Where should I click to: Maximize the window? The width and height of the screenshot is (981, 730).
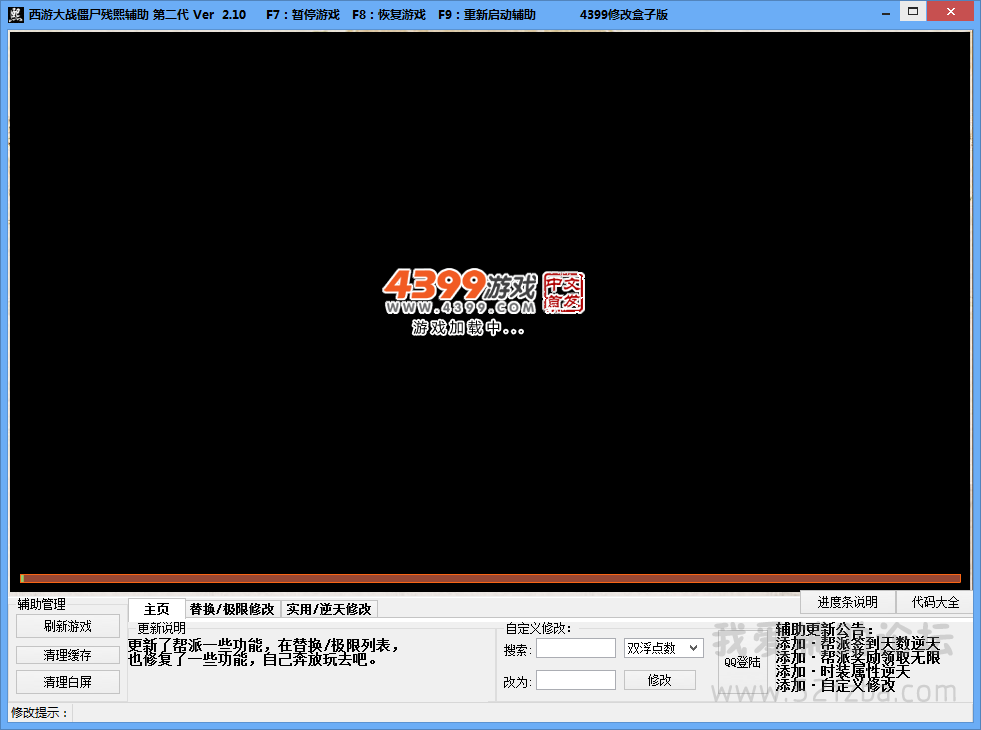click(x=913, y=11)
